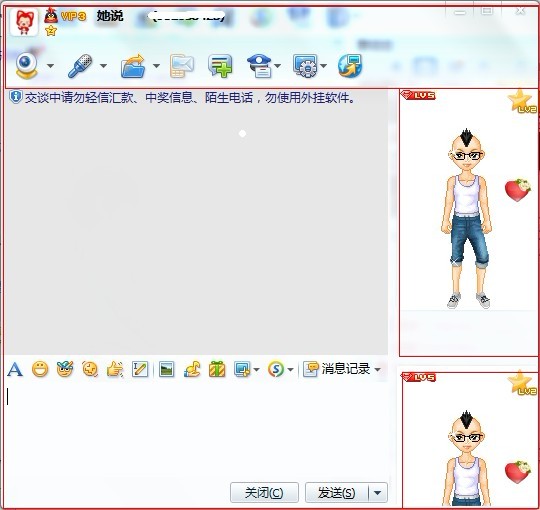
Task: Open the apps globe icon in toolbar
Action: pyautogui.click(x=350, y=66)
